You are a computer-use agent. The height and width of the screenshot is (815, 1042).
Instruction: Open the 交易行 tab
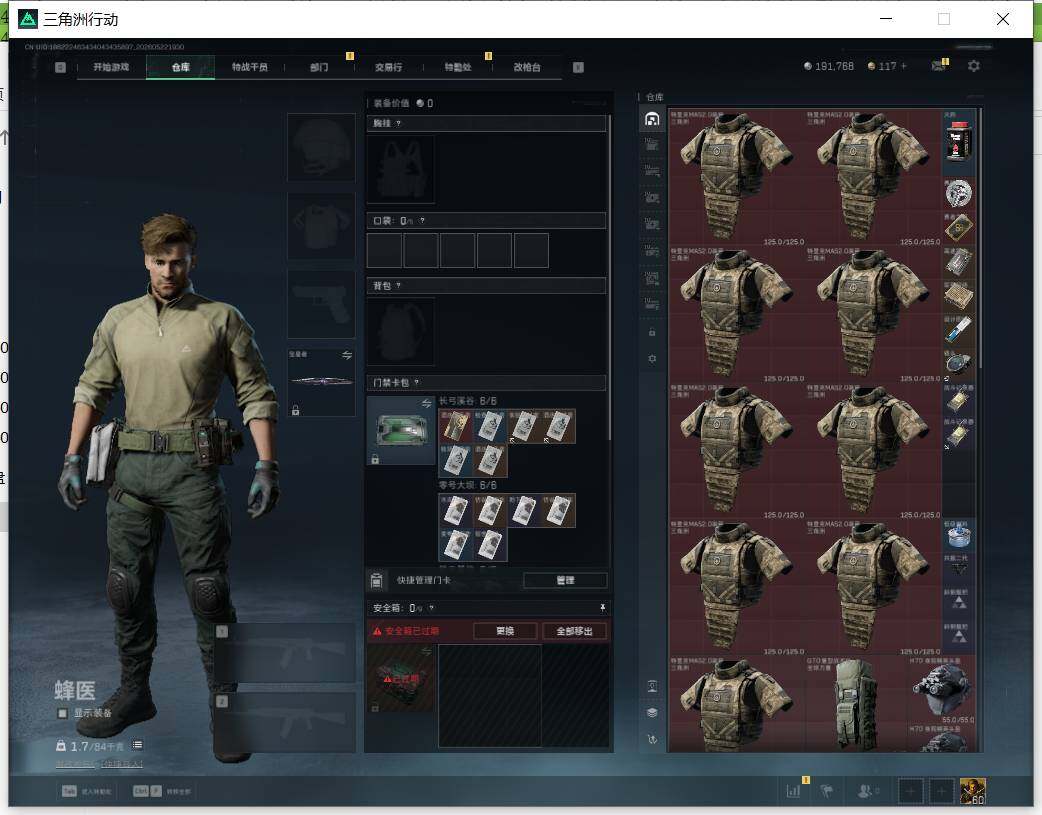pyautogui.click(x=388, y=67)
